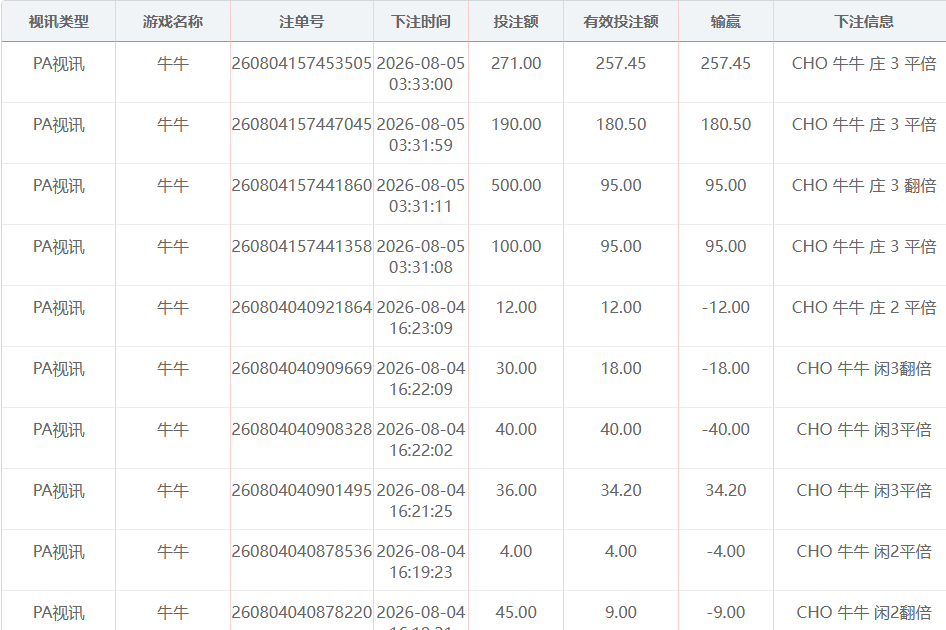Click the -40.00 win/loss cell
This screenshot has width=946, height=630.
click(726, 429)
